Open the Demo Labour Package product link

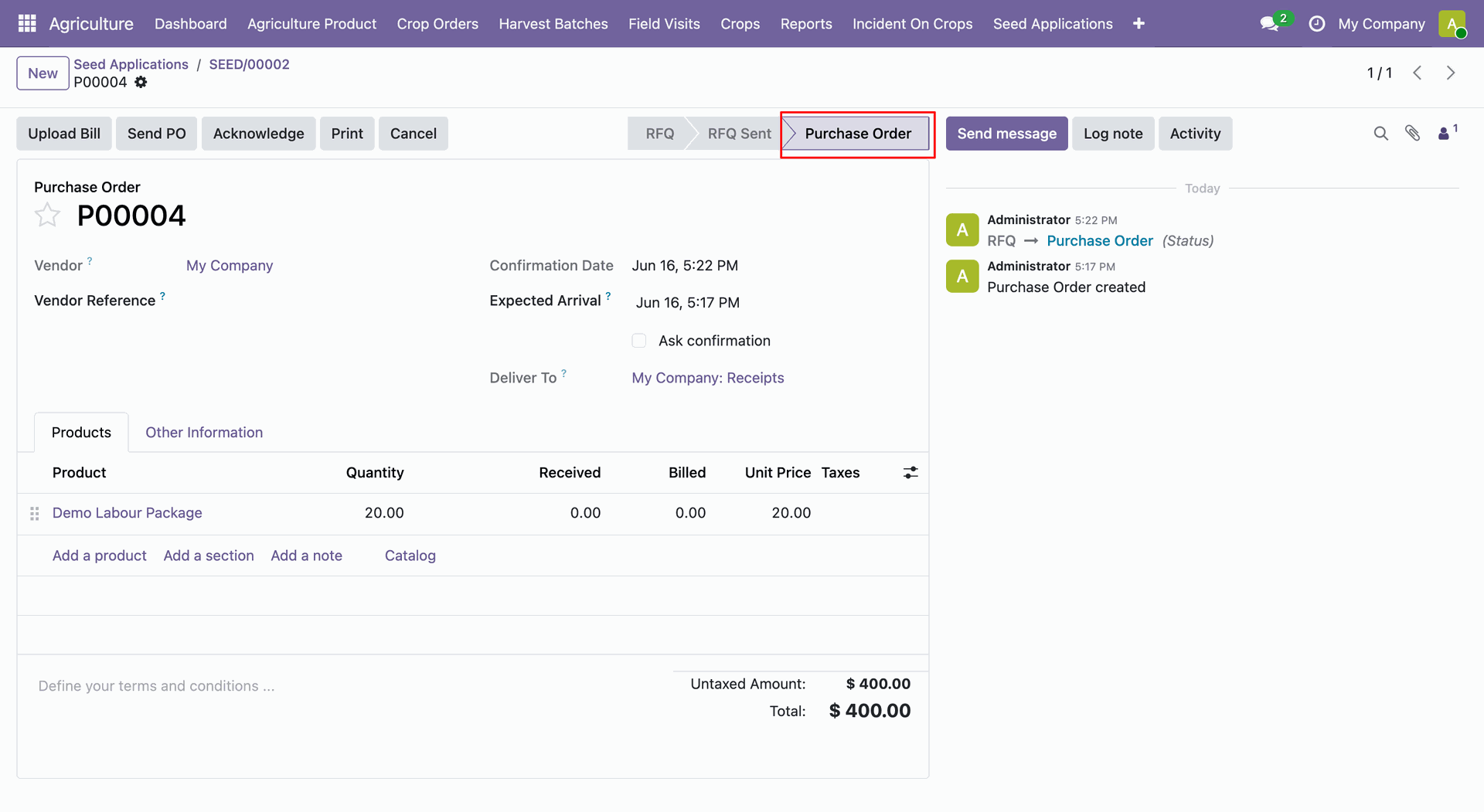coord(128,513)
